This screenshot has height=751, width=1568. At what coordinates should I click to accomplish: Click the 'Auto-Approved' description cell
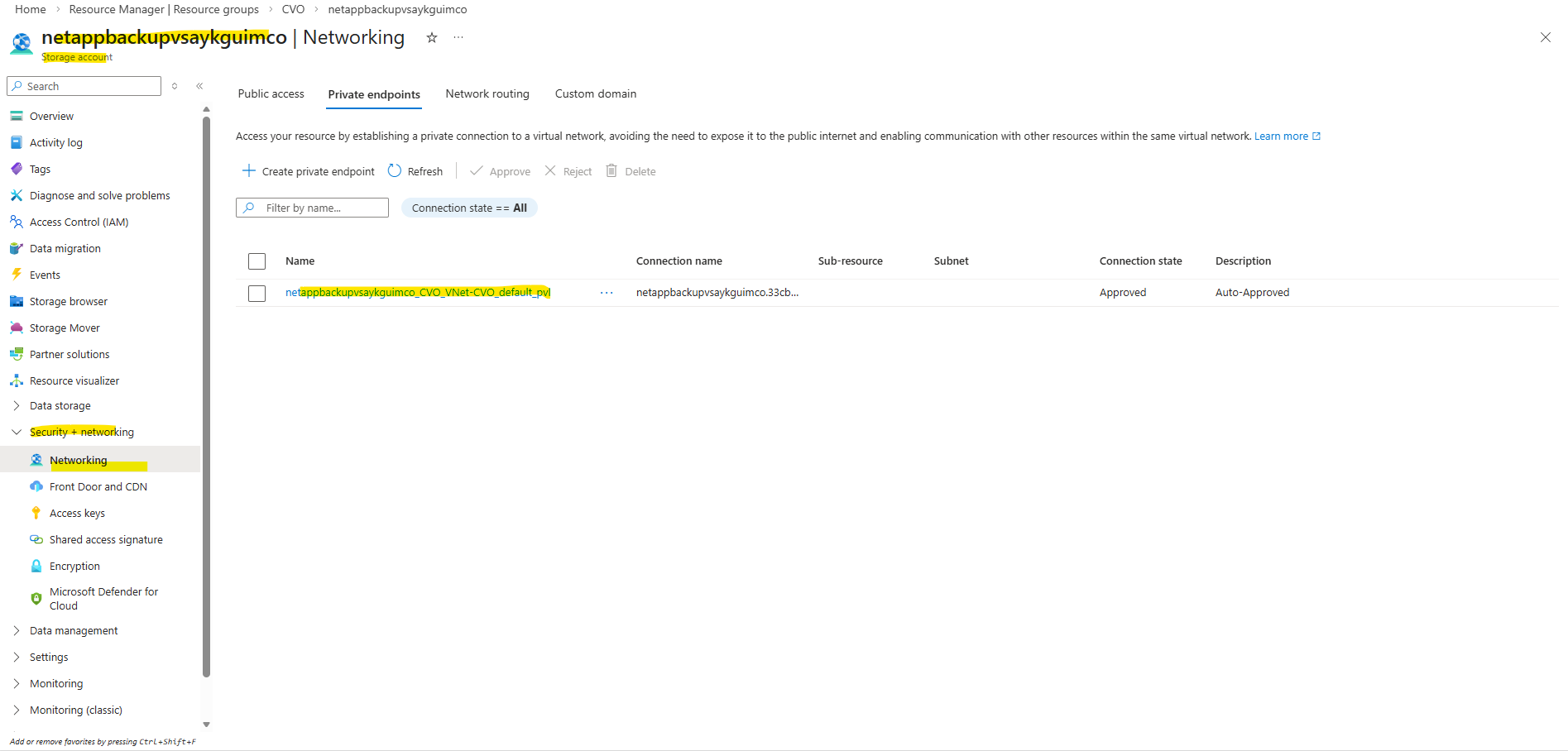pos(1253,292)
